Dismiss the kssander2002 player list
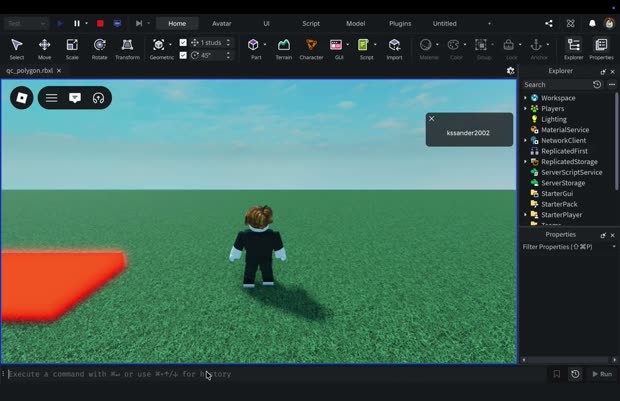The image size is (620, 401). [432, 119]
